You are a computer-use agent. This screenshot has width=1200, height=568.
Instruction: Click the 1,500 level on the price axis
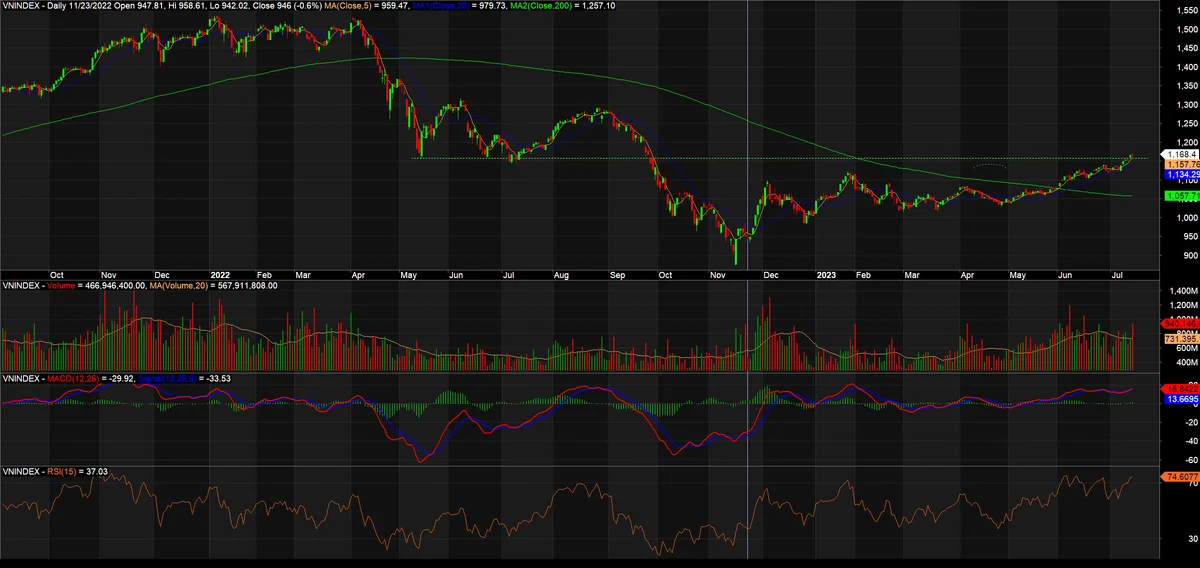1185,29
